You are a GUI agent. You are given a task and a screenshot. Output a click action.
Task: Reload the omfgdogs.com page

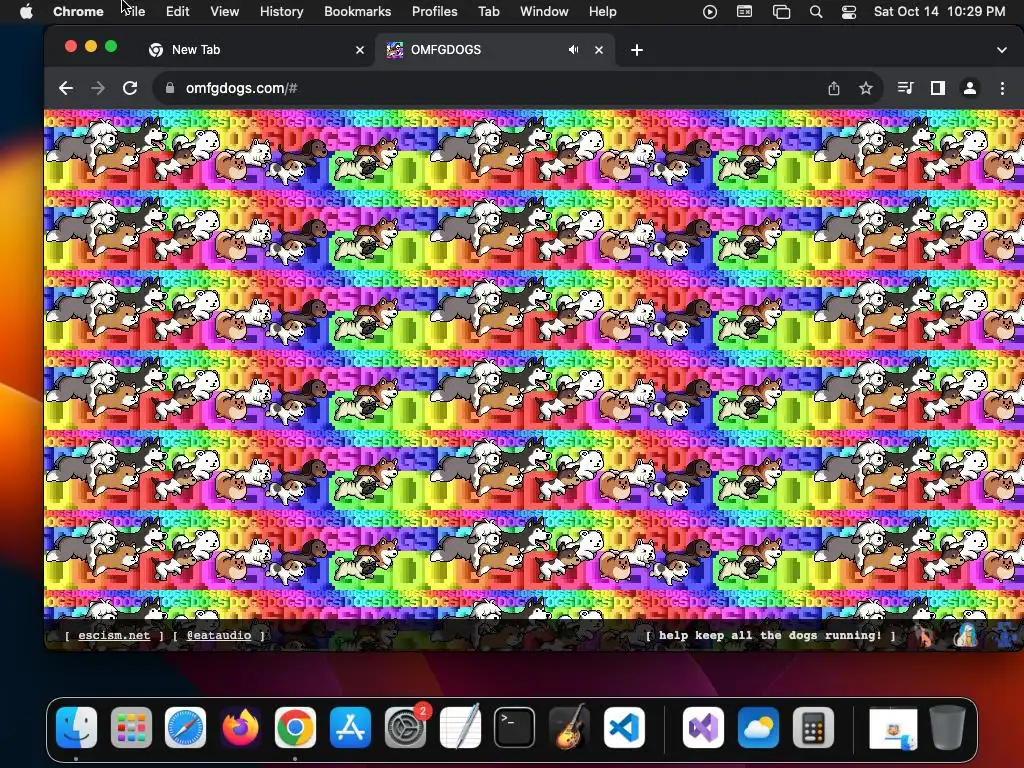click(x=130, y=88)
